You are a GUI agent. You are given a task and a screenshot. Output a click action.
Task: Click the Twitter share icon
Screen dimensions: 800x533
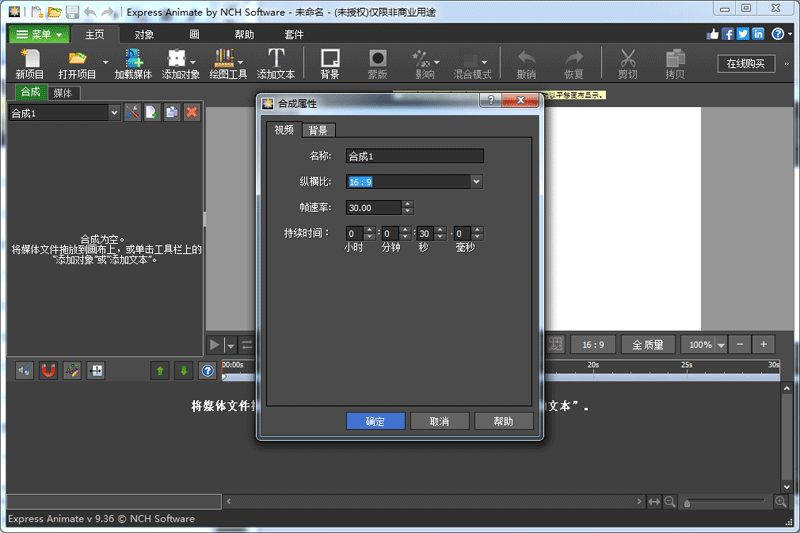pyautogui.click(x=743, y=34)
